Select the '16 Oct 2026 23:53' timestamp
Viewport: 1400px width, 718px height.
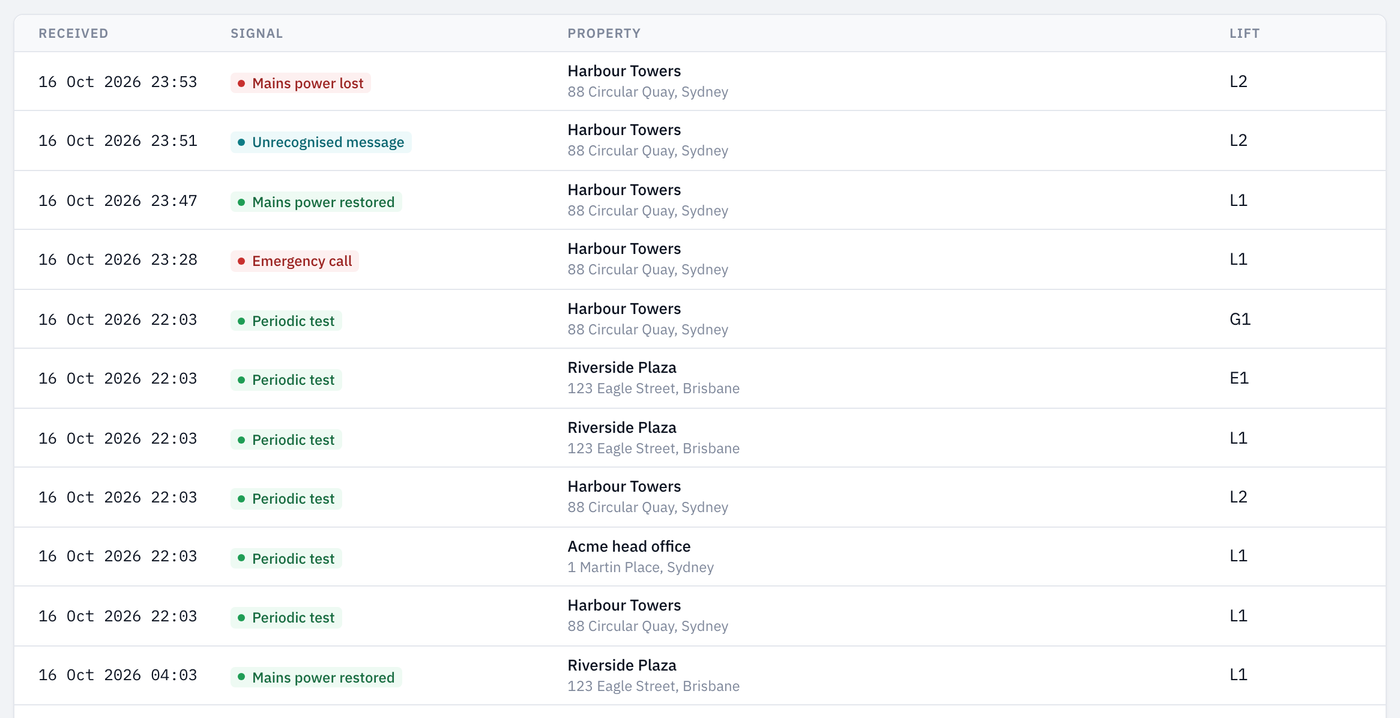(x=118, y=82)
